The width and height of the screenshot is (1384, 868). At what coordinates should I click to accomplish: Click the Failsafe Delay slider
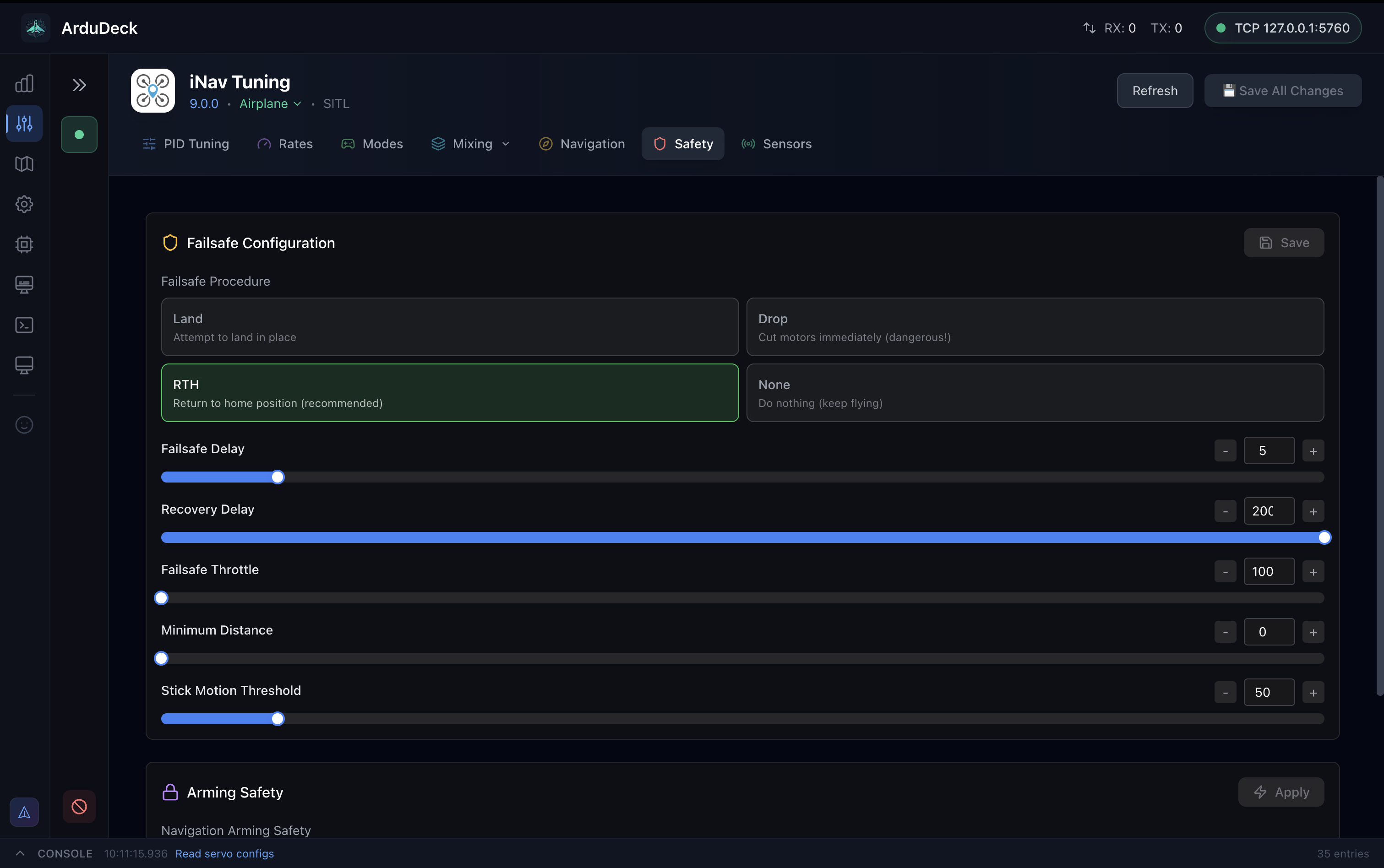tap(742, 477)
